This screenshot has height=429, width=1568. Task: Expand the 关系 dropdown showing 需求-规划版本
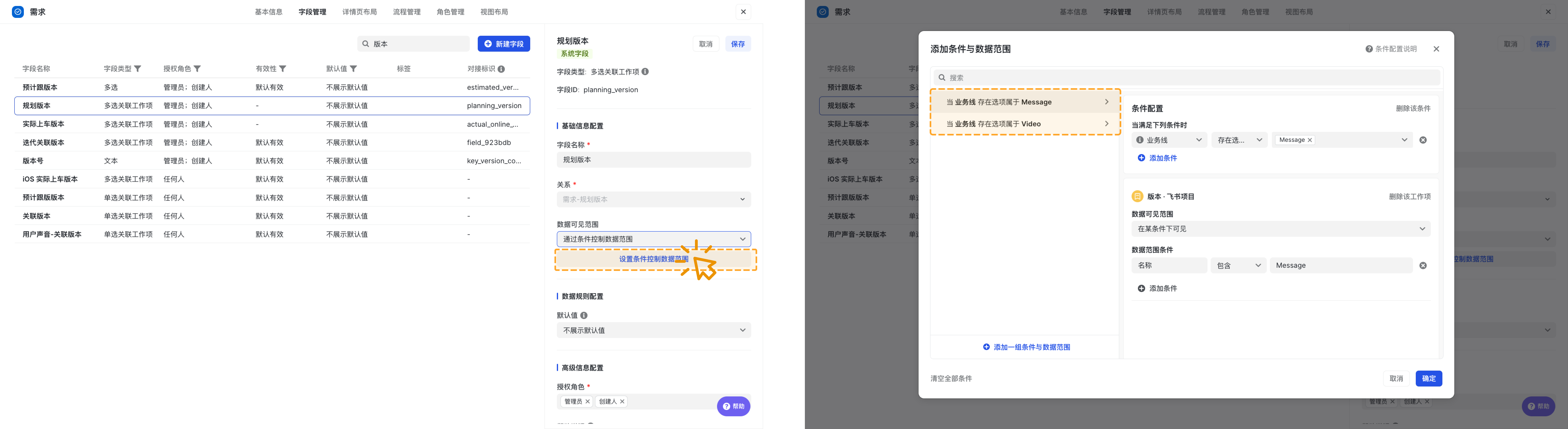click(654, 200)
